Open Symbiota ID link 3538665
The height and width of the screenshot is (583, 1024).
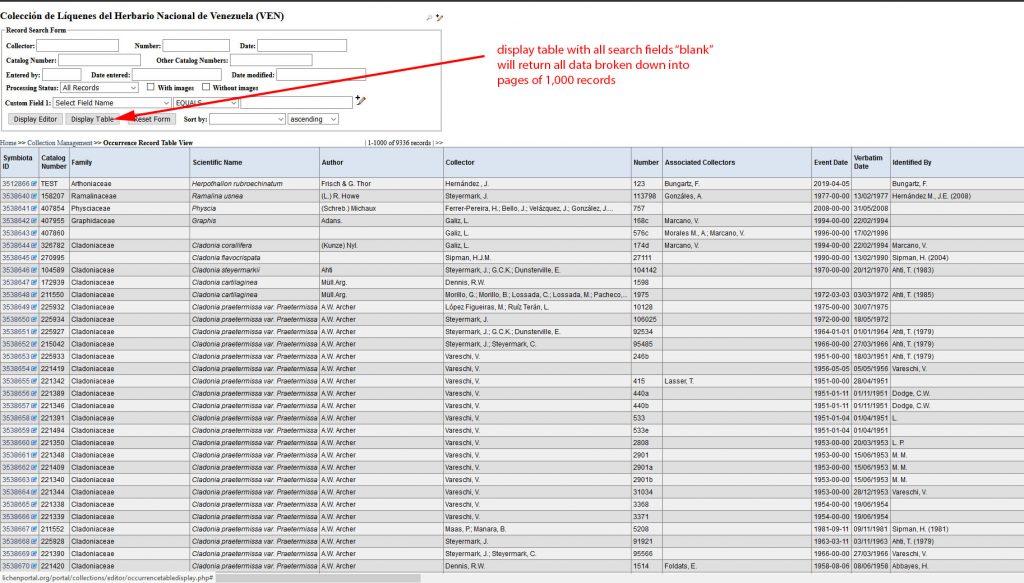pos(16,505)
